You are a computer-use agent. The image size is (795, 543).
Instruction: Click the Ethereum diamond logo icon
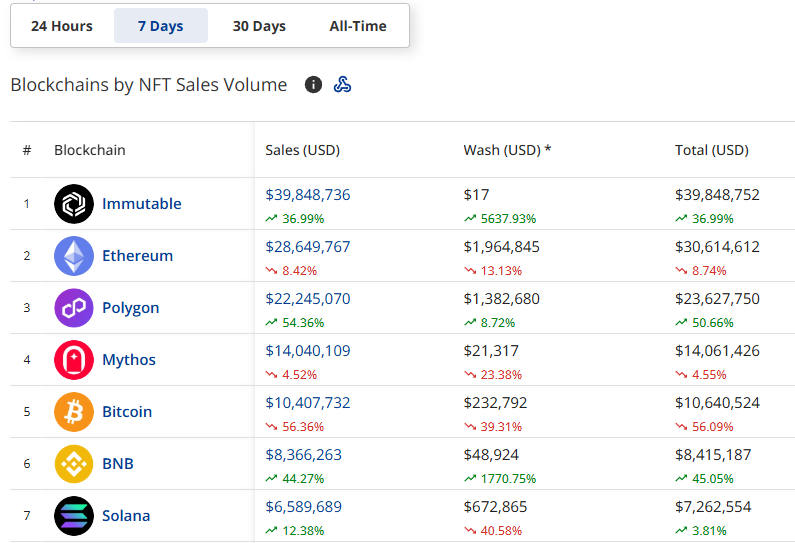tap(74, 256)
